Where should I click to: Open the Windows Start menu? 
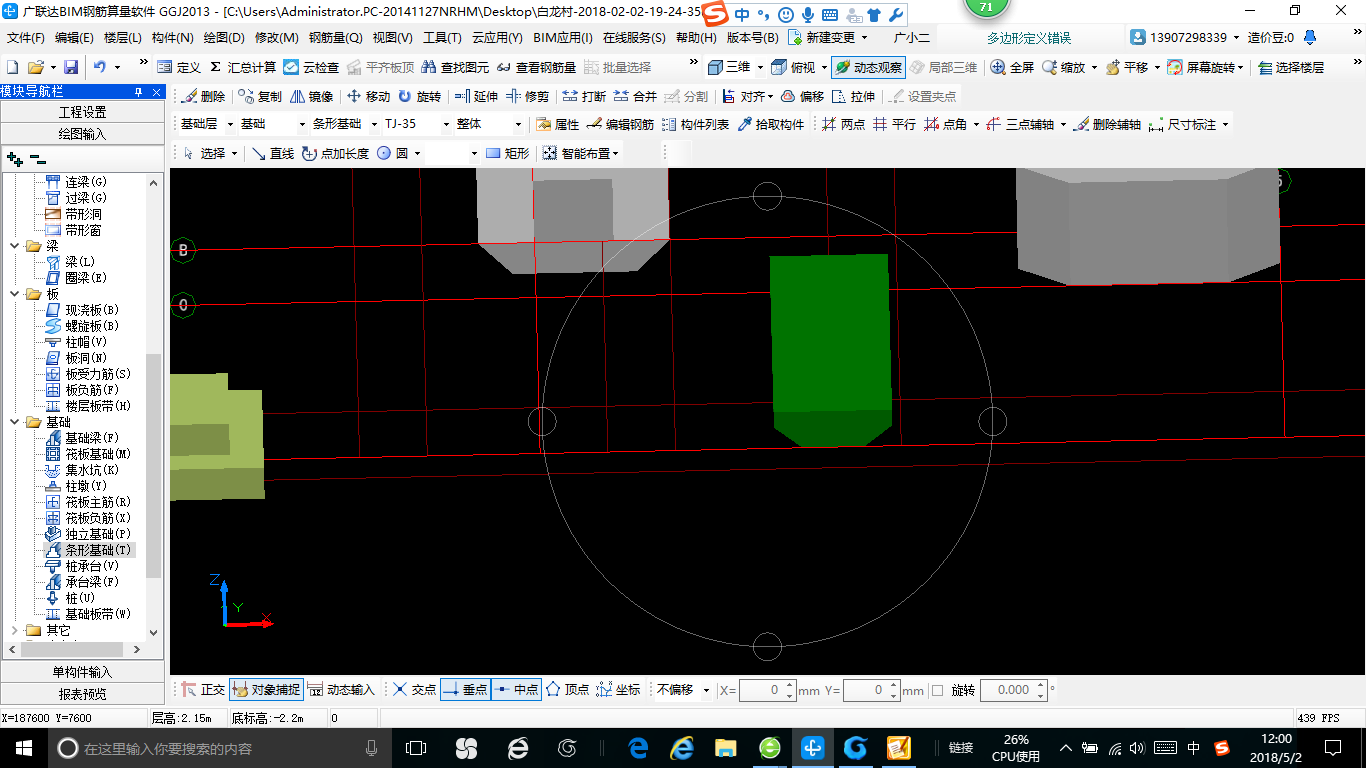point(23,748)
